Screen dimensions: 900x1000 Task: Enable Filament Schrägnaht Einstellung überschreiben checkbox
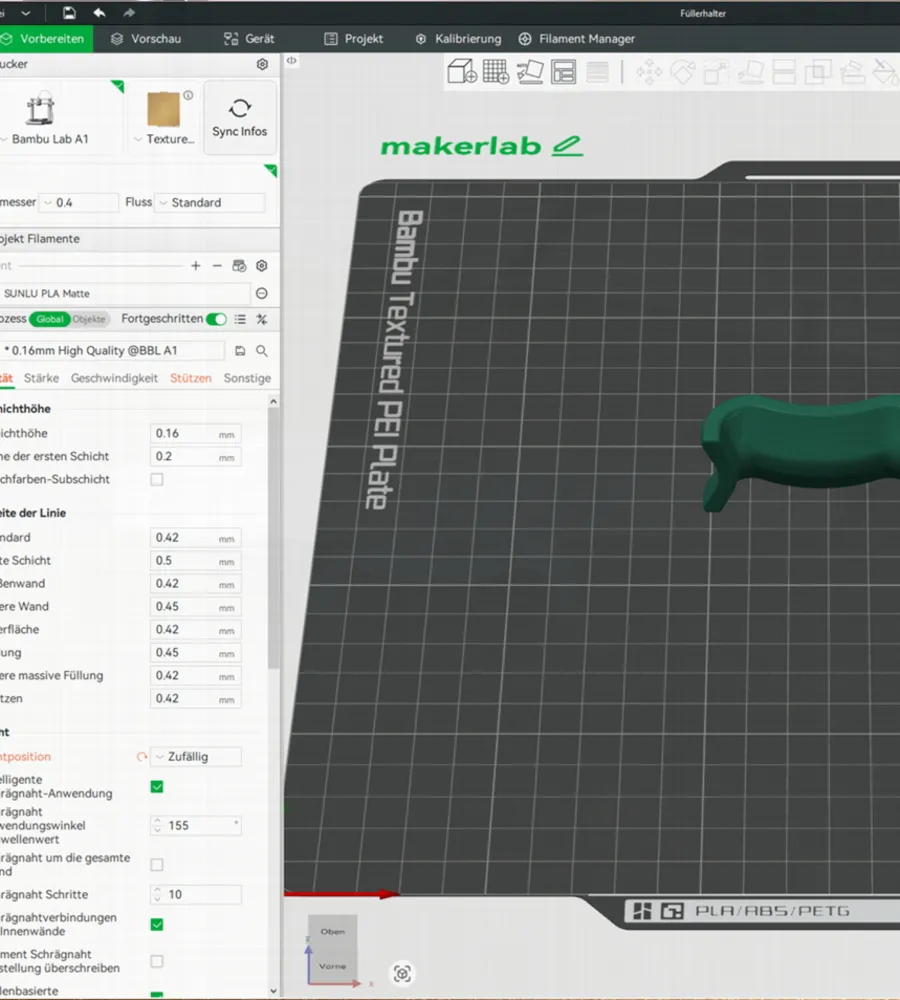pos(157,961)
